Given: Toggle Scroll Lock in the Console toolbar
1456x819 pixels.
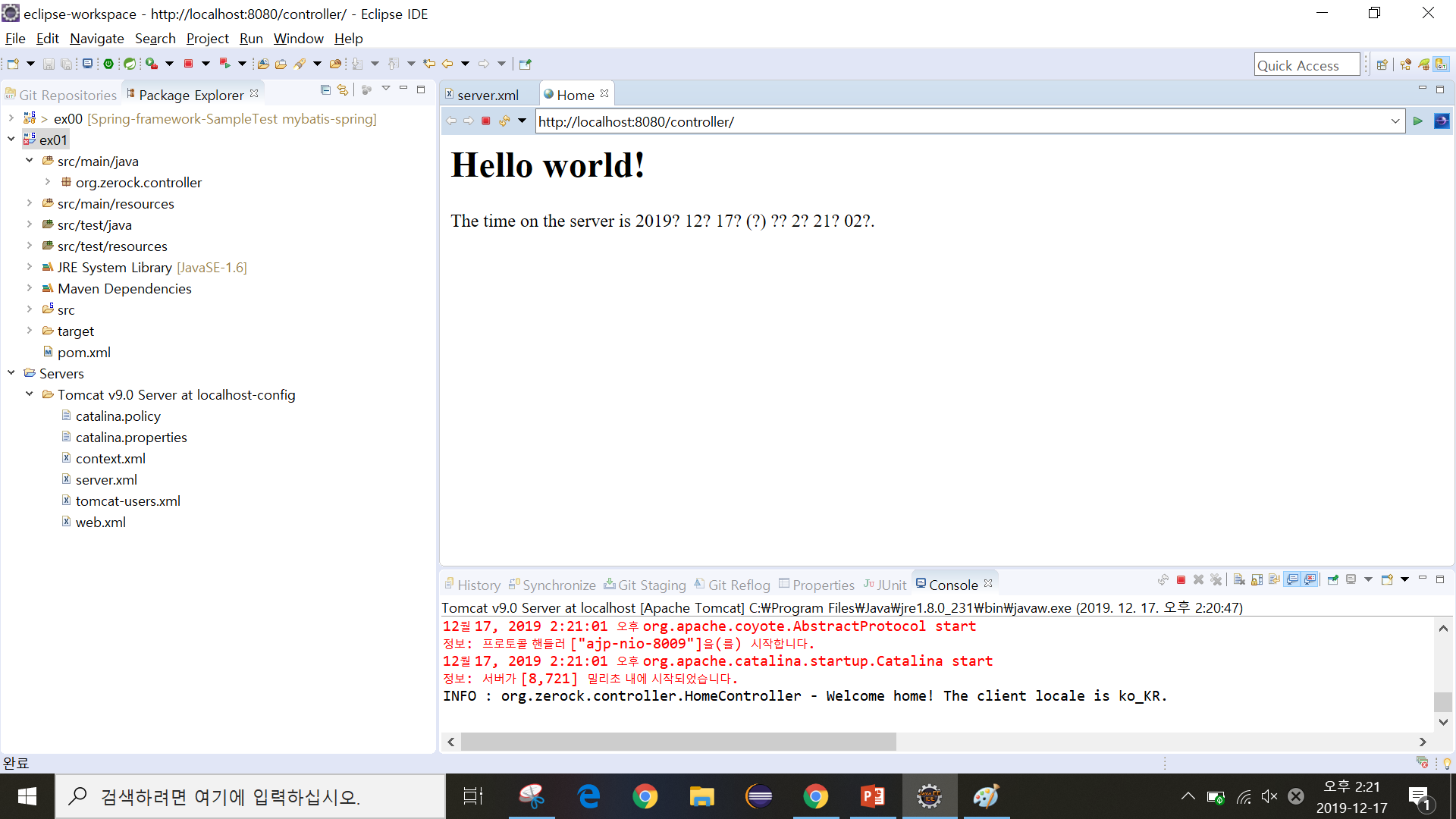Looking at the screenshot, I should pyautogui.click(x=1257, y=580).
